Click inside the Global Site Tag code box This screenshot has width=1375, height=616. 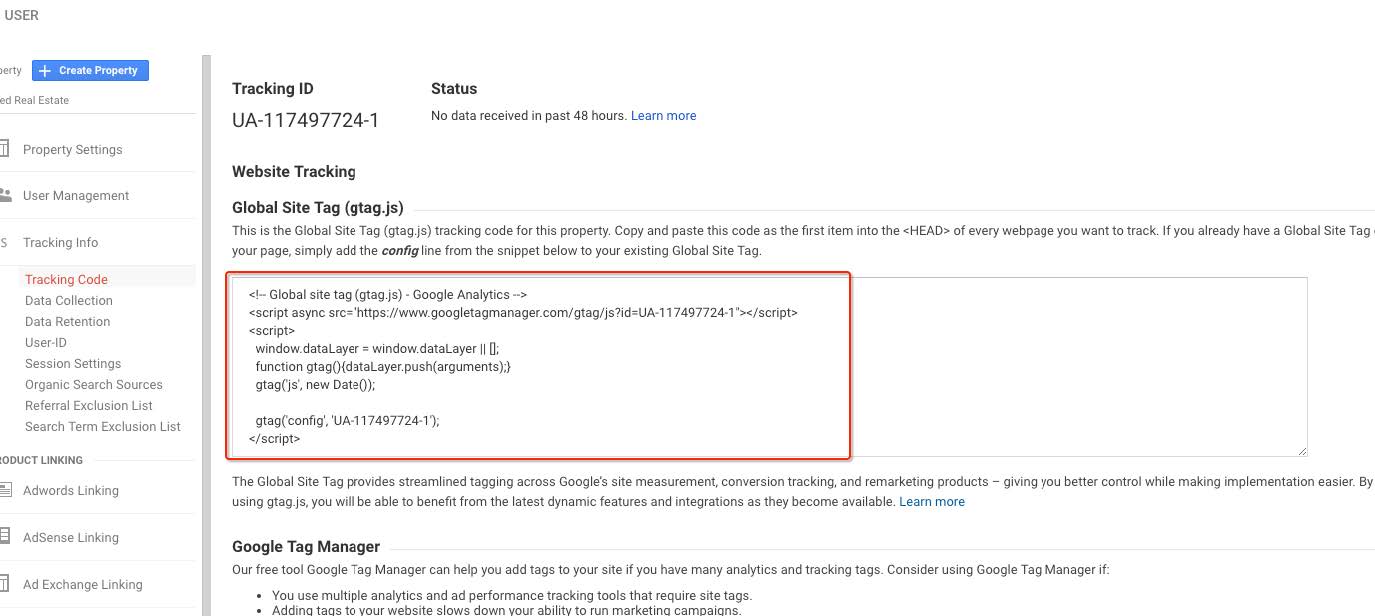769,367
